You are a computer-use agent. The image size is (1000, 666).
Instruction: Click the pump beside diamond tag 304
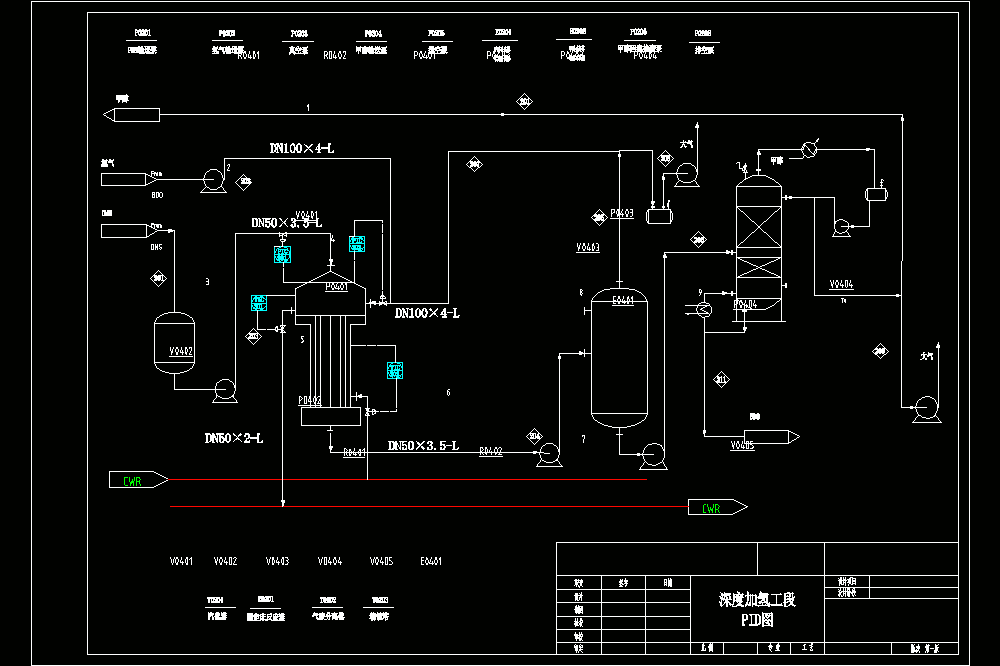pos(549,455)
